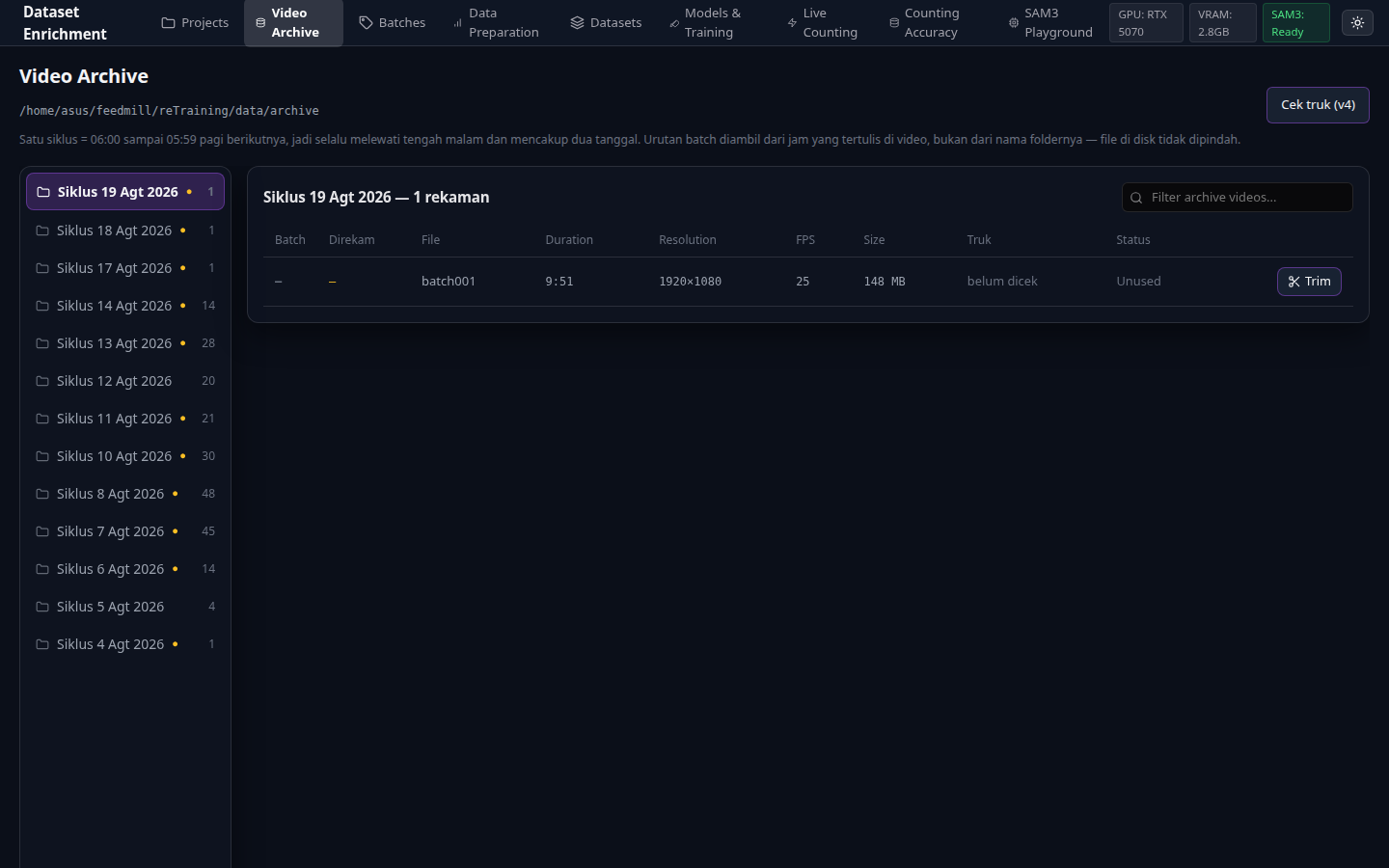Open Siklus 8 Agt 2026 cycle
Viewport: 1389px width, 868px height.
click(125, 494)
